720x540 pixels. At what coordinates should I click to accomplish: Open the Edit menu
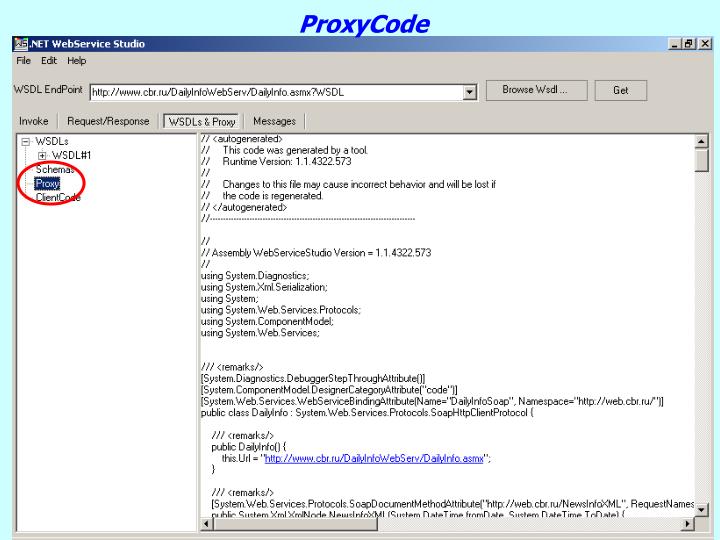(x=49, y=61)
